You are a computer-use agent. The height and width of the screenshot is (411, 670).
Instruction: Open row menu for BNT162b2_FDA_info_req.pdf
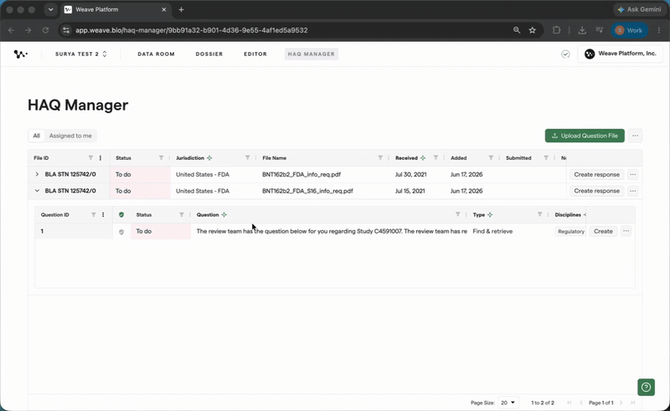[x=633, y=174]
